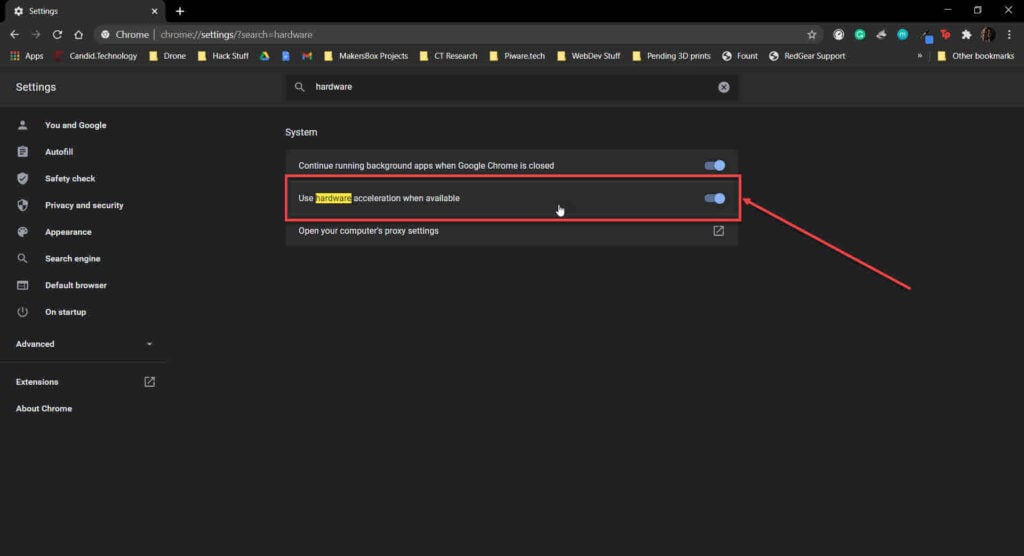1024x556 pixels.
Task: Open the Google Drive bookmark icon
Action: tap(264, 56)
